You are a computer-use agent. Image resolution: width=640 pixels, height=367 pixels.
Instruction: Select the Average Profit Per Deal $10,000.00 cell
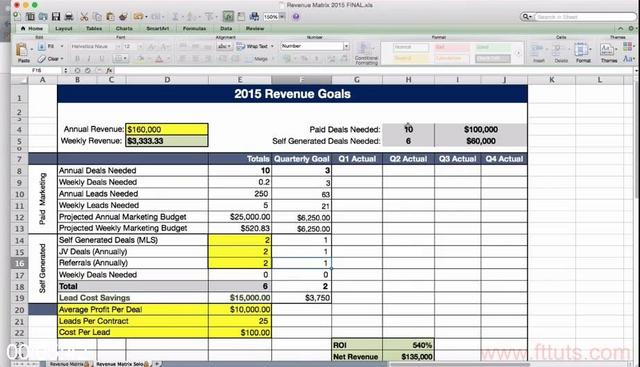[x=240, y=309]
